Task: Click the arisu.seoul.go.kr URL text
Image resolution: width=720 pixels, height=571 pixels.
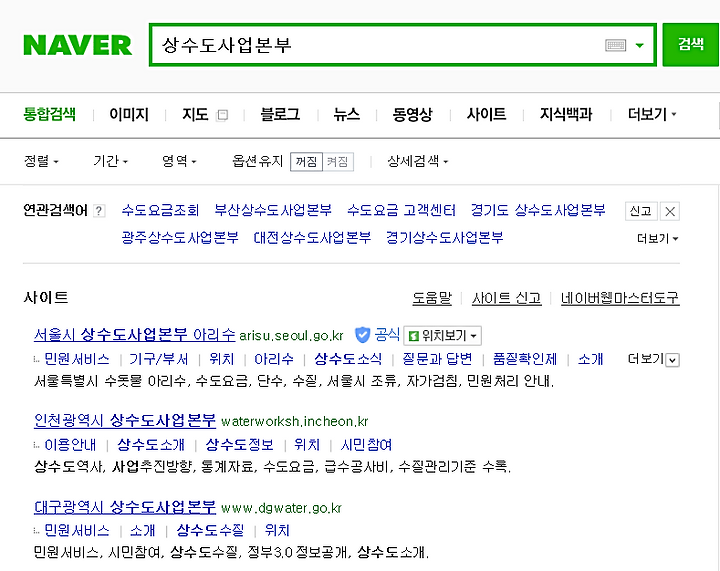Action: 291,336
